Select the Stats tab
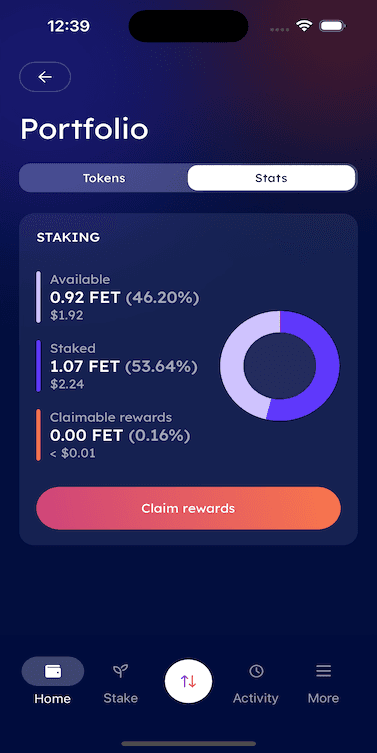Screen dimensions: 377x753 click(271, 178)
